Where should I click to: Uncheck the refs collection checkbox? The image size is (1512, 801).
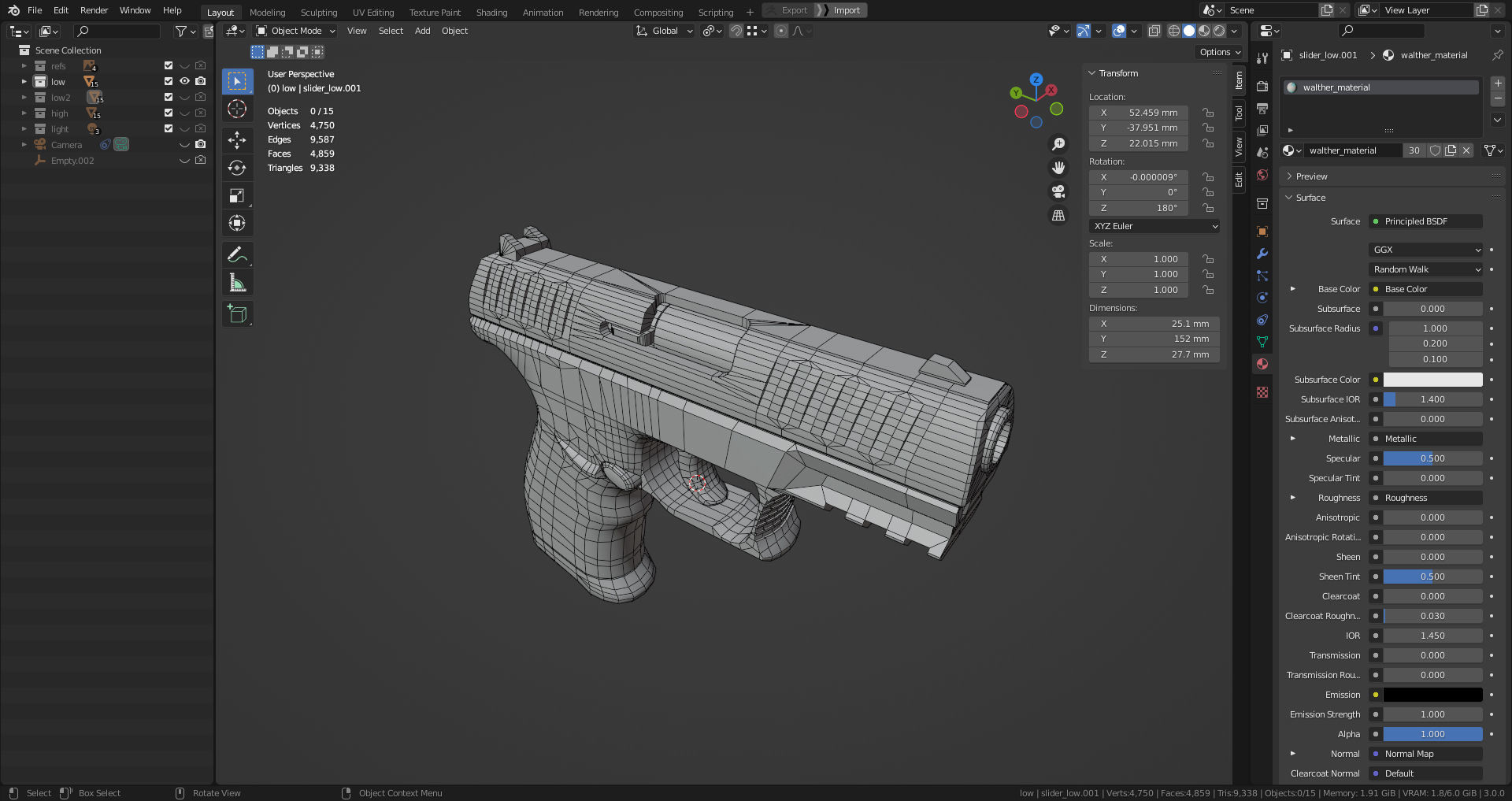pos(169,65)
